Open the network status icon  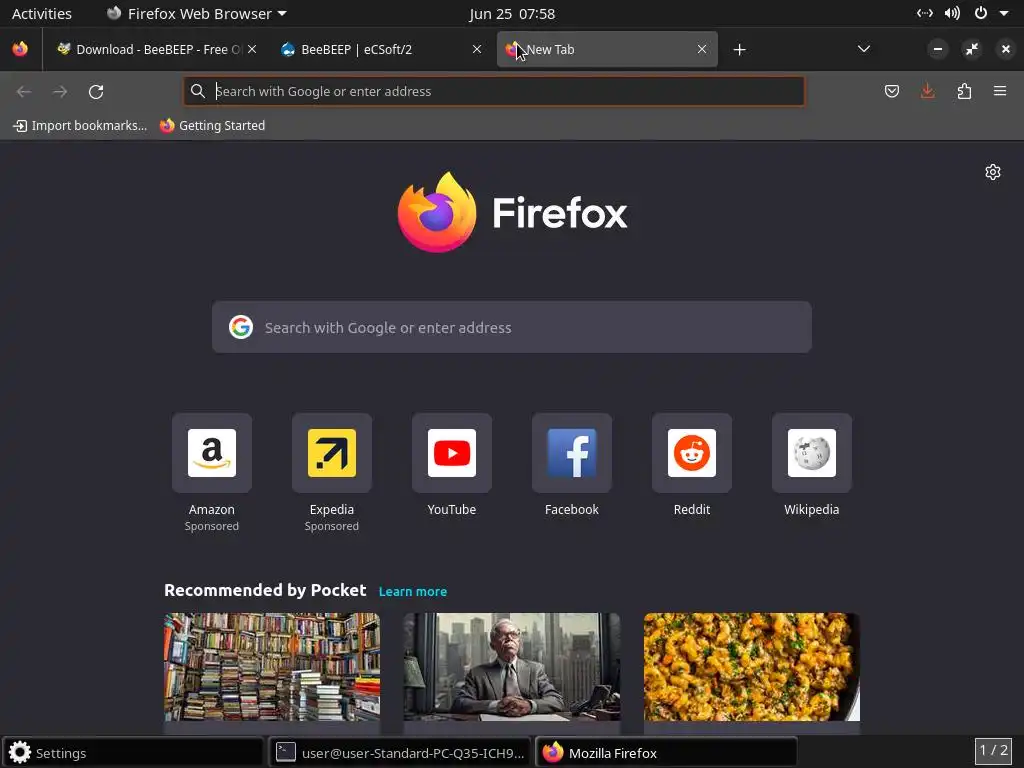(925, 13)
